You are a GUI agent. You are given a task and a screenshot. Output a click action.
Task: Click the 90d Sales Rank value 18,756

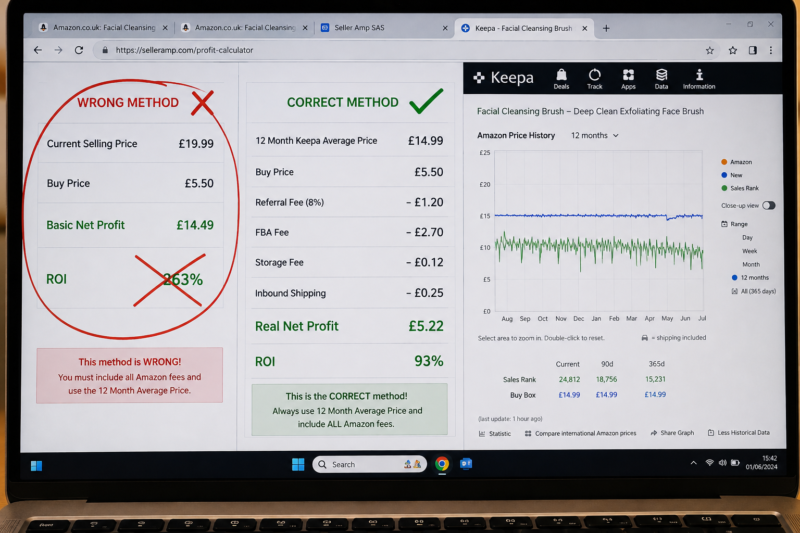coord(606,379)
